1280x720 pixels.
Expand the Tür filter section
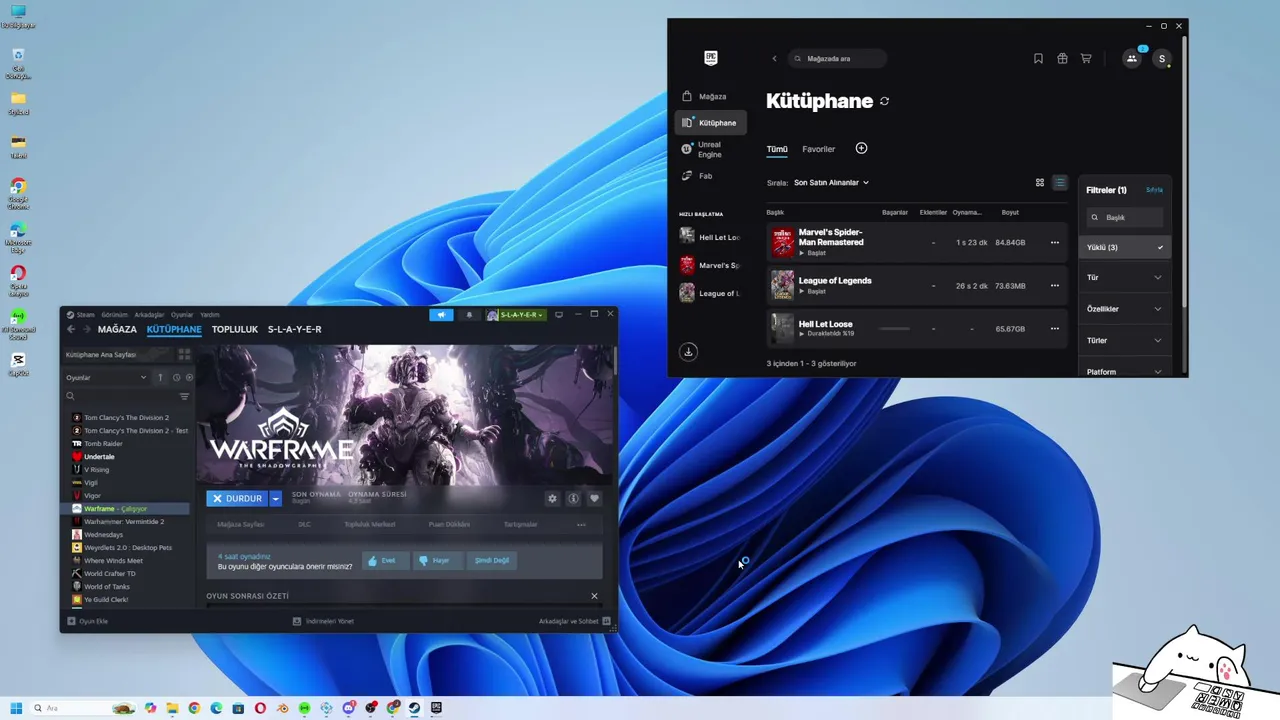click(1124, 278)
